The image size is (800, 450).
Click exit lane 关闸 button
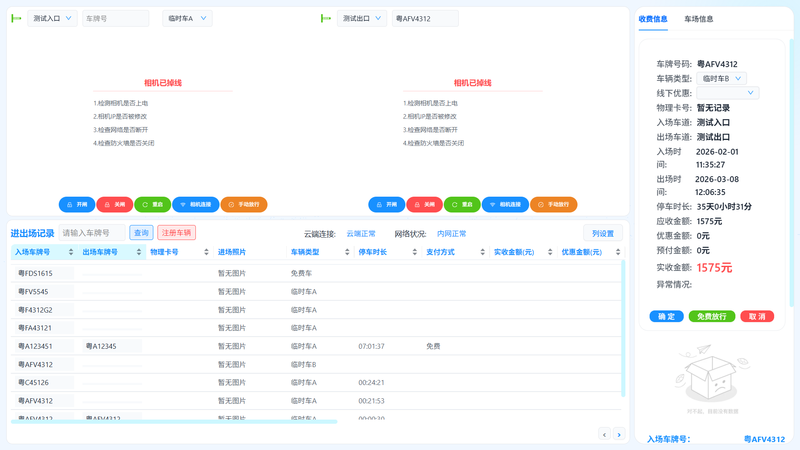point(424,205)
